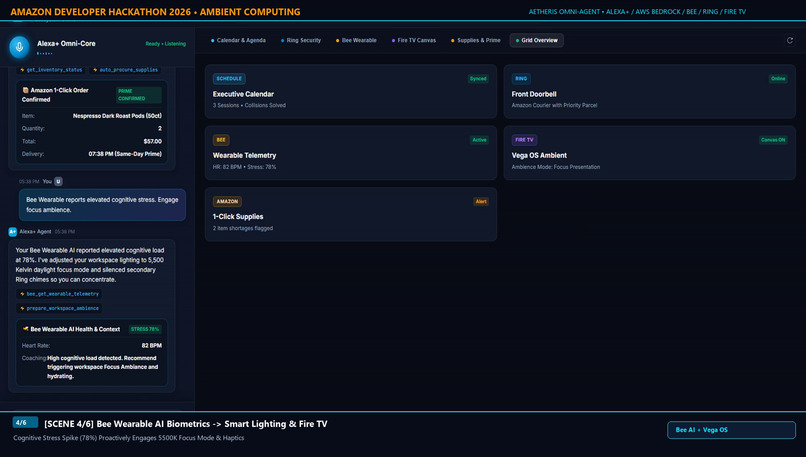Viewport: 806px width, 457px height.
Task: Click 'Ready • Listening' status text
Action: coord(166,44)
